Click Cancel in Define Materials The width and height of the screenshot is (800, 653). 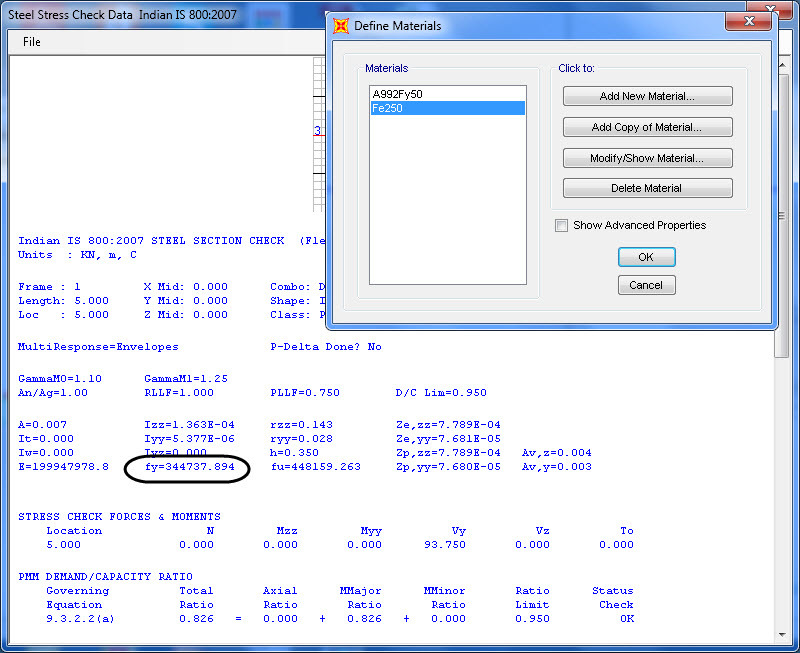646,285
